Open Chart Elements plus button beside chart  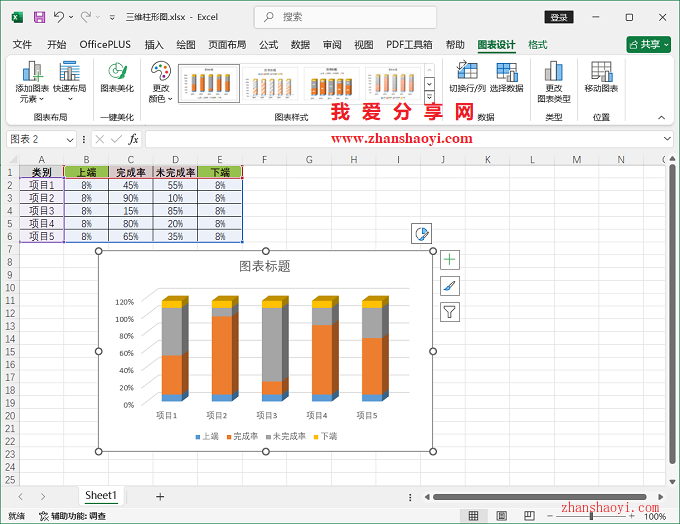(x=450, y=260)
